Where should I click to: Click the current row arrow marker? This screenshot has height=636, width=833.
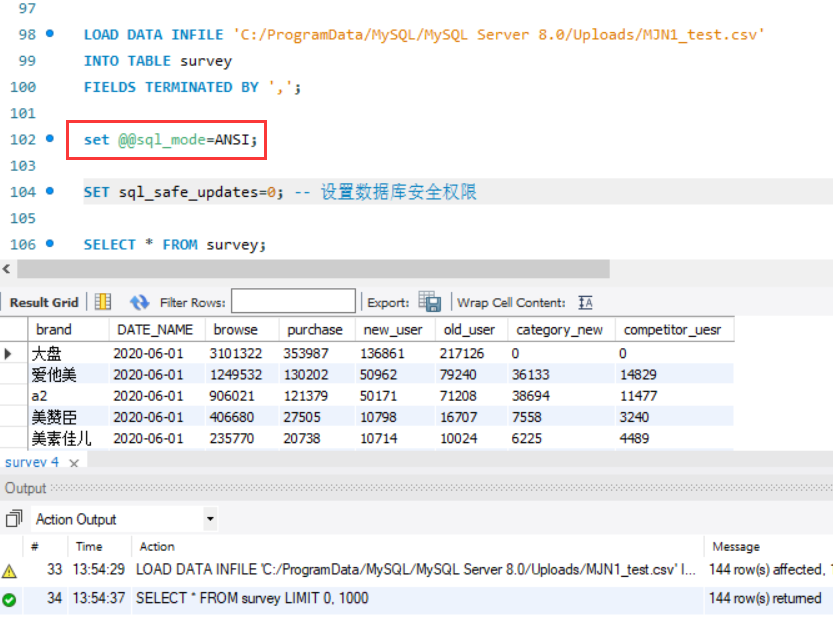tap(8, 353)
